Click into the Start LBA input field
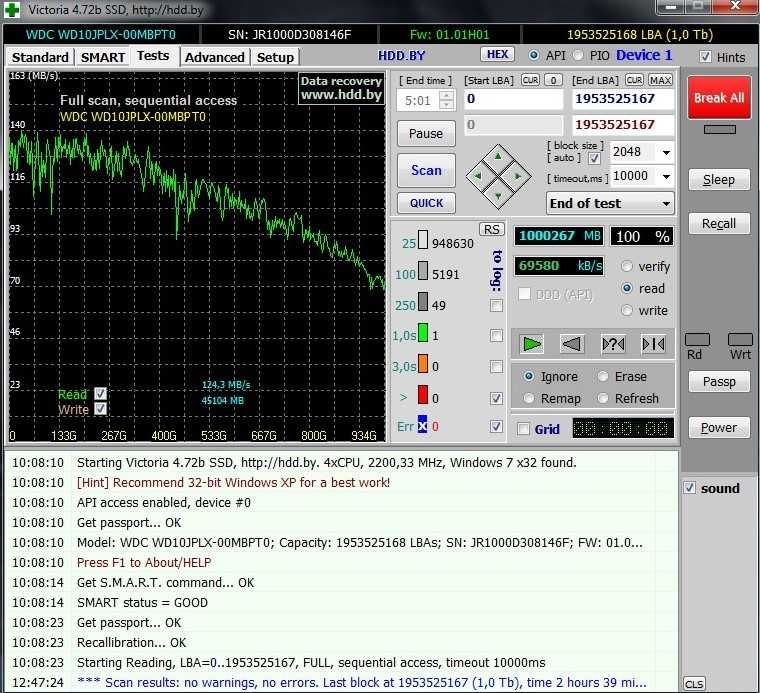This screenshot has height=693, width=760. (x=513, y=99)
